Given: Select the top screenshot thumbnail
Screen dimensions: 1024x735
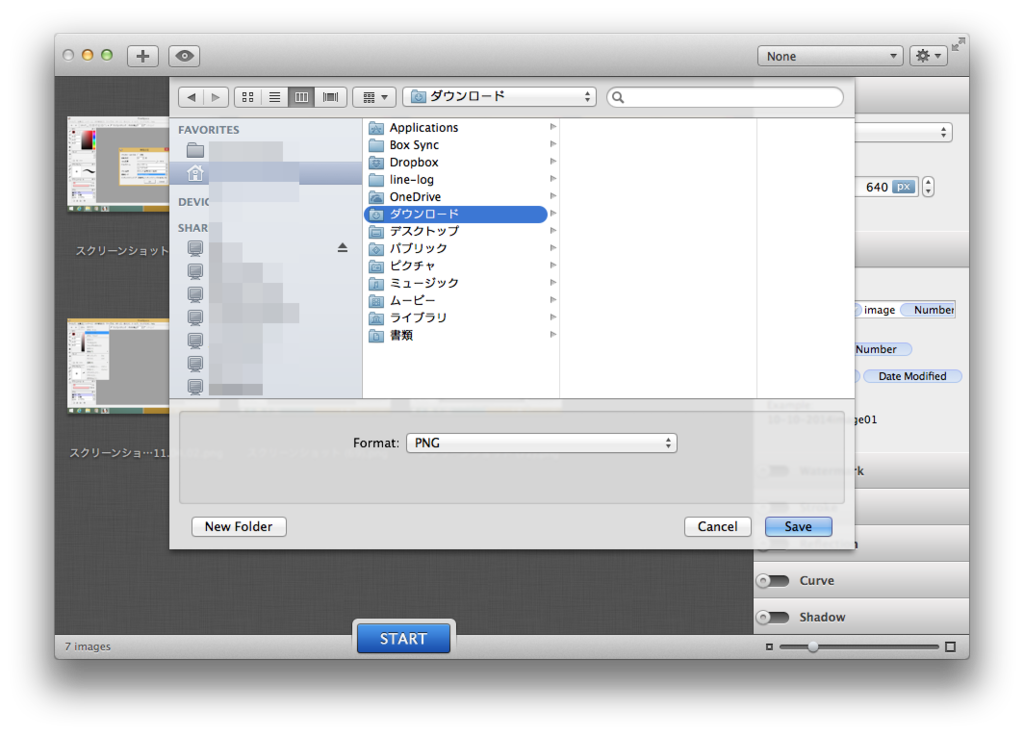Looking at the screenshot, I should point(118,164).
